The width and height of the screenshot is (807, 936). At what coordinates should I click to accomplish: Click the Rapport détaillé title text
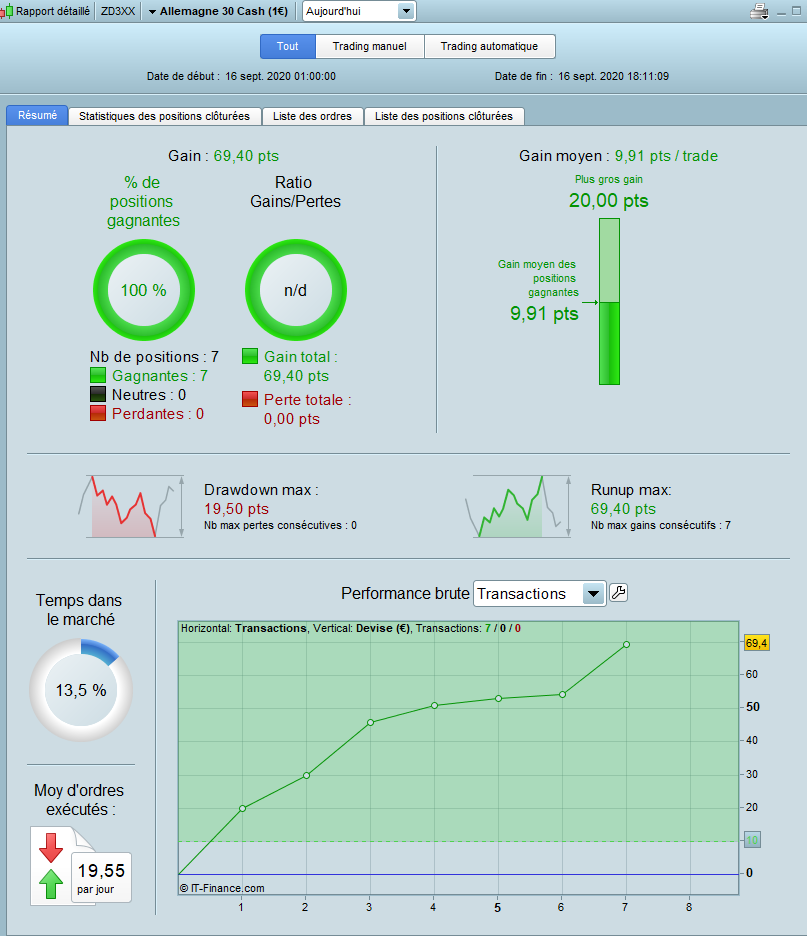pyautogui.click(x=53, y=11)
